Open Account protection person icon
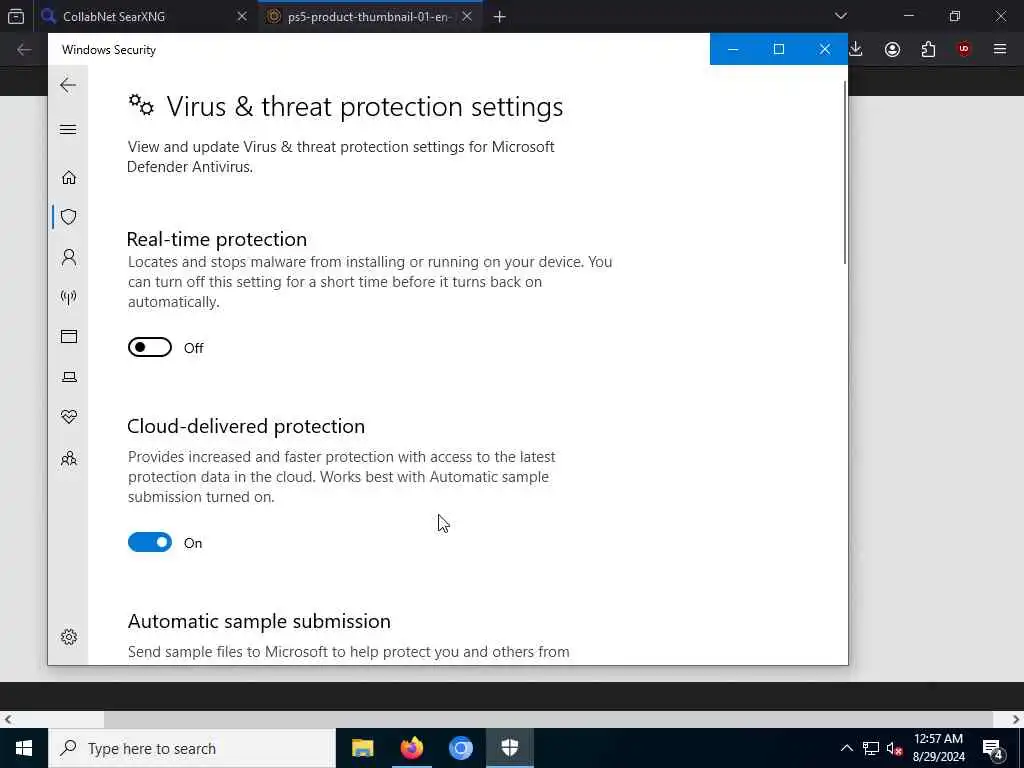 [69, 257]
